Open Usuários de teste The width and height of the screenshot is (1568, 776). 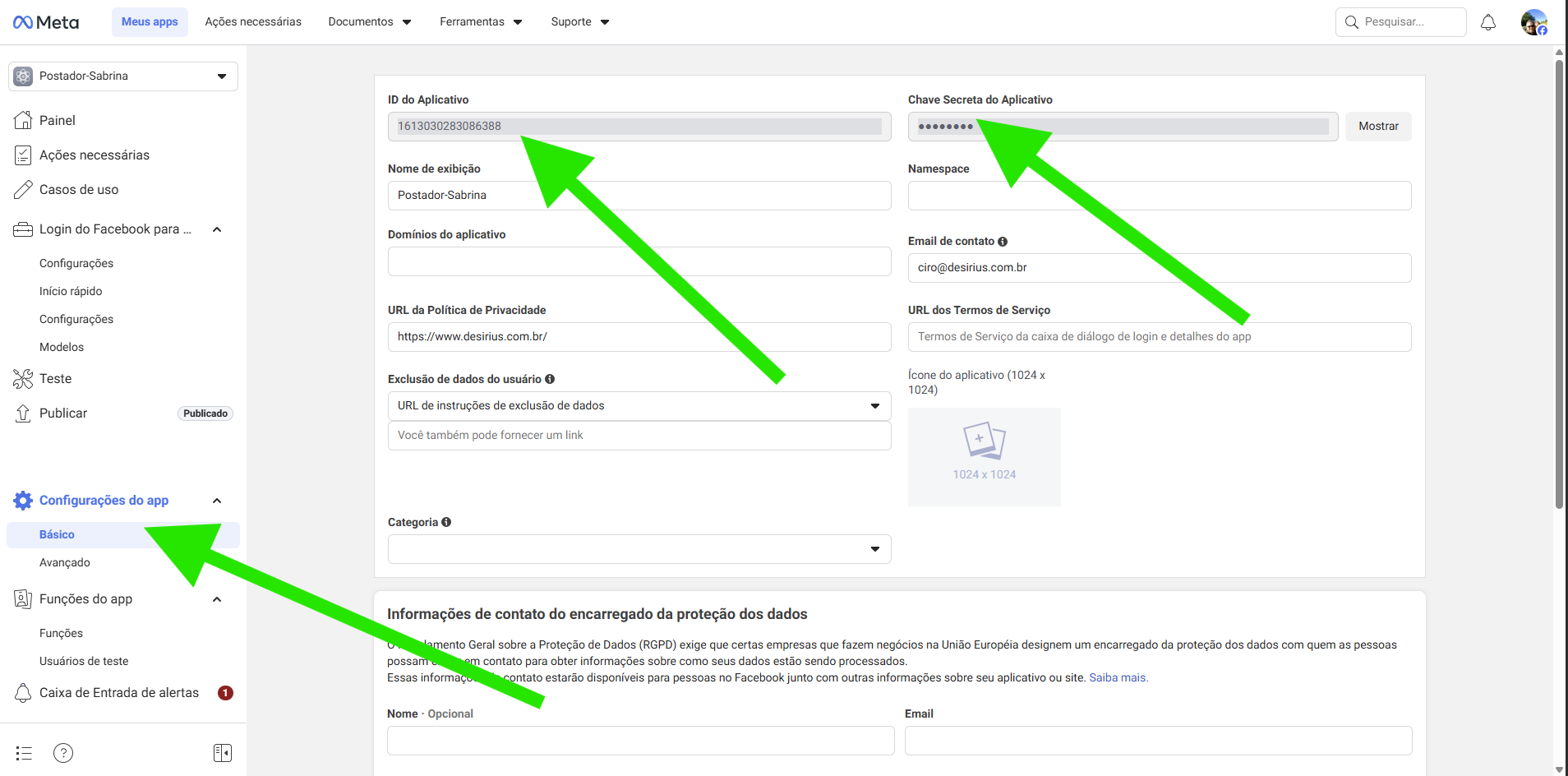tap(84, 661)
